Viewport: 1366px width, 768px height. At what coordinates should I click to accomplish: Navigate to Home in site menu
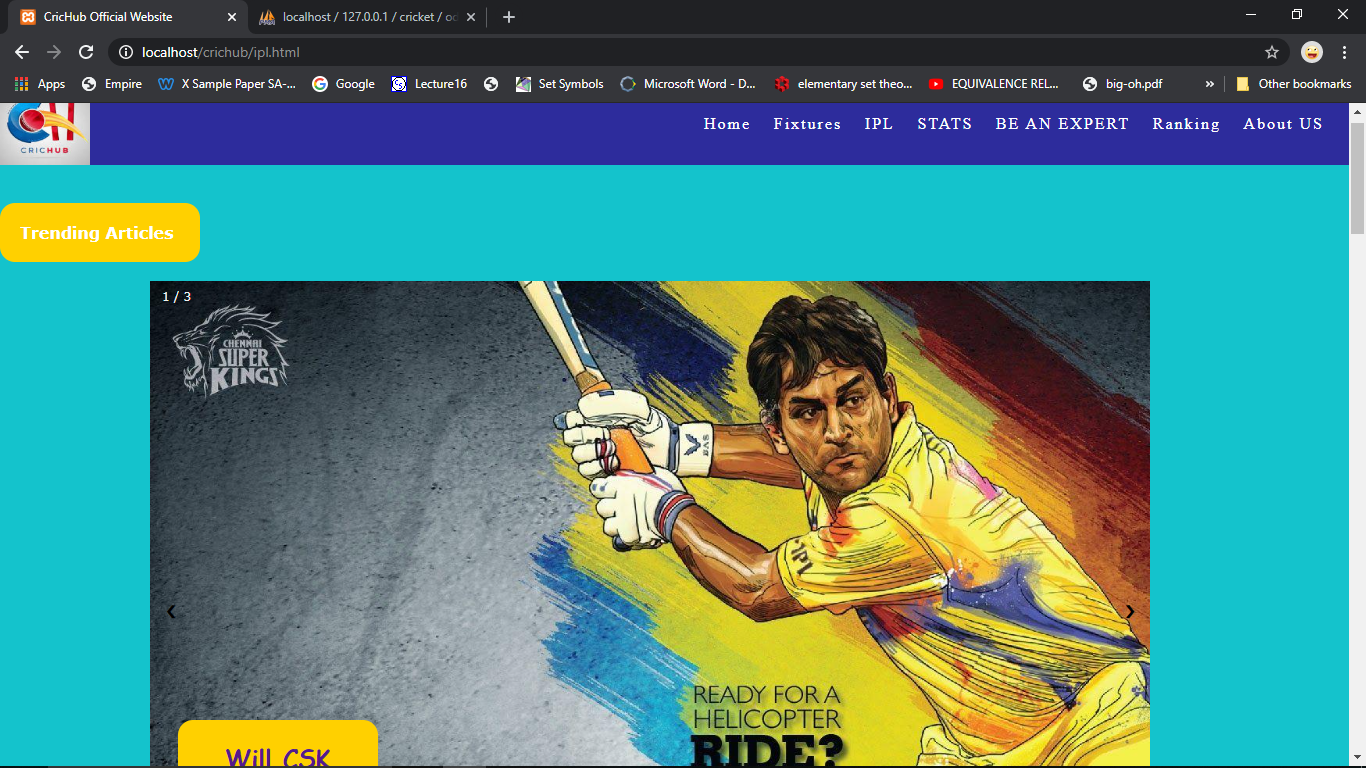coord(727,124)
